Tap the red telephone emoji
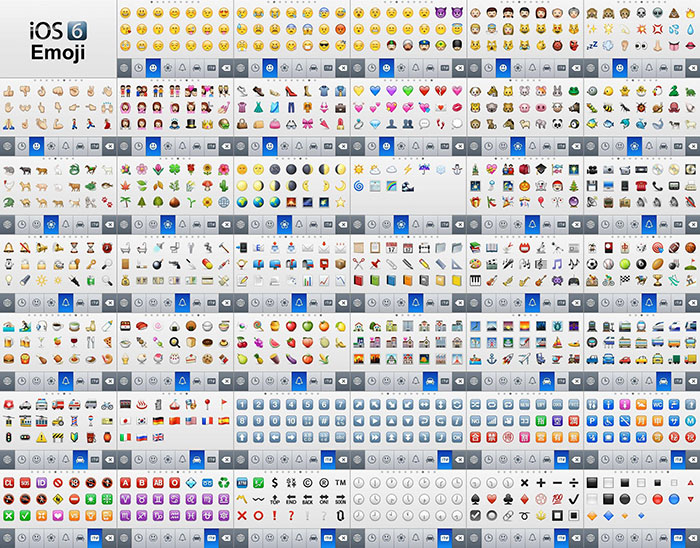This screenshot has width=700, height=548. pos(641,186)
